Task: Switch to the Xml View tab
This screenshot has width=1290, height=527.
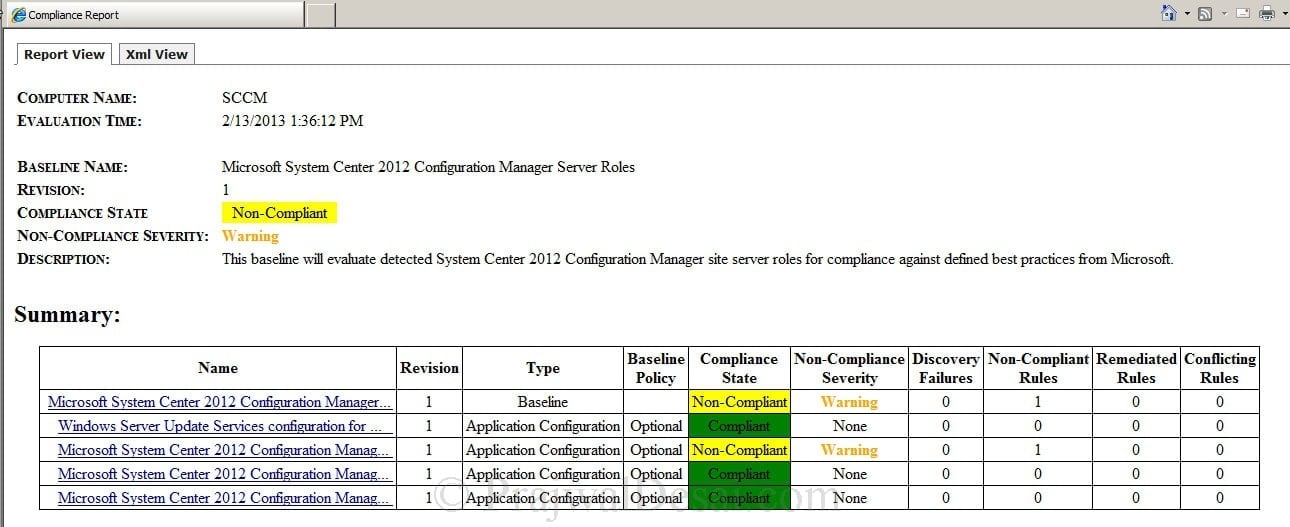Action: click(x=157, y=54)
